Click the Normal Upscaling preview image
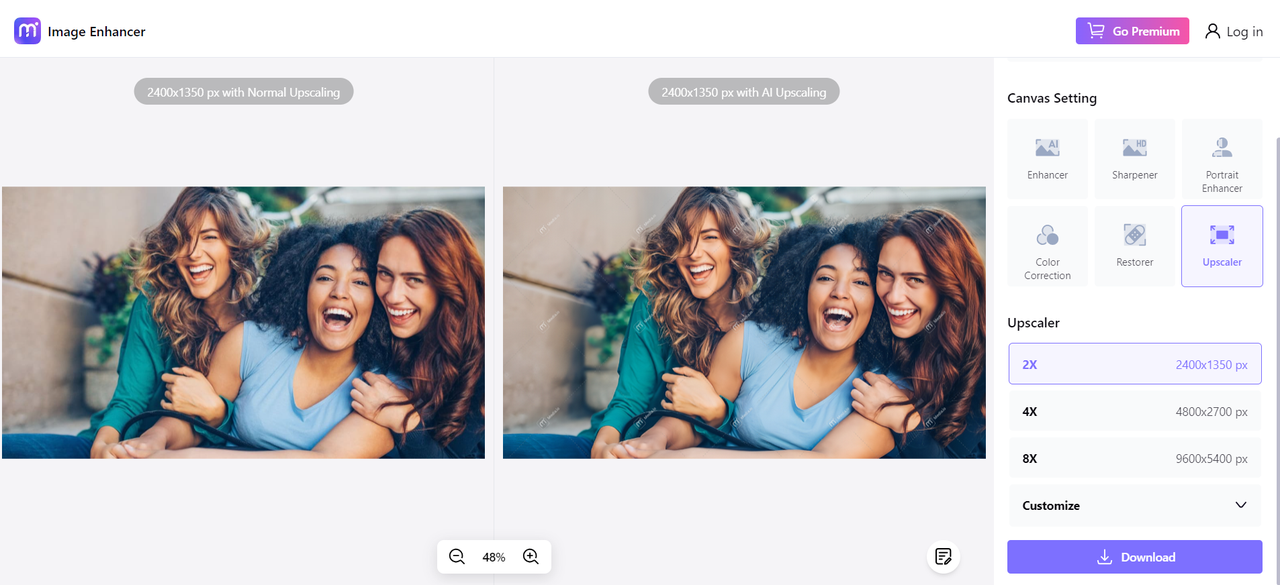This screenshot has width=1280, height=585. 243,323
